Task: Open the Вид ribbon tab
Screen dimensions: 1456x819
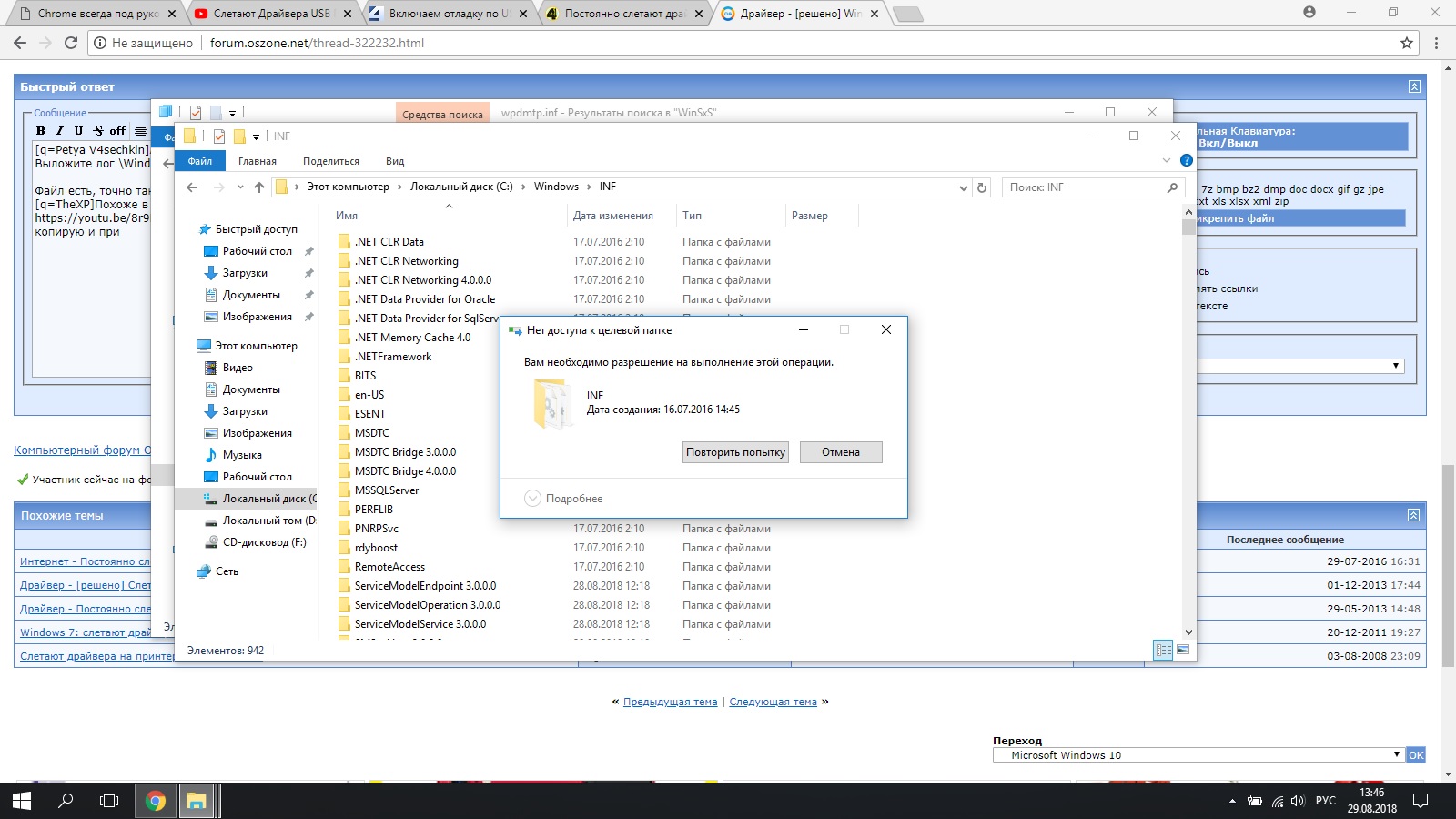Action: coord(395,161)
